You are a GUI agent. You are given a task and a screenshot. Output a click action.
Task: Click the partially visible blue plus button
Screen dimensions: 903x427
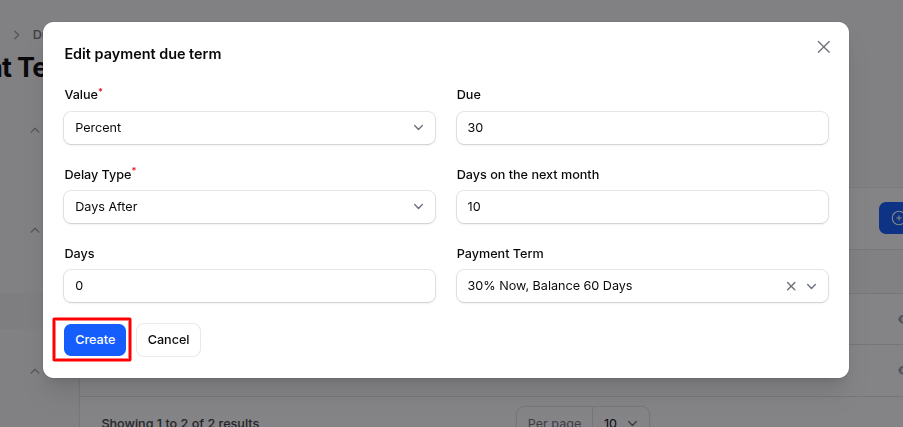[x=891, y=218]
